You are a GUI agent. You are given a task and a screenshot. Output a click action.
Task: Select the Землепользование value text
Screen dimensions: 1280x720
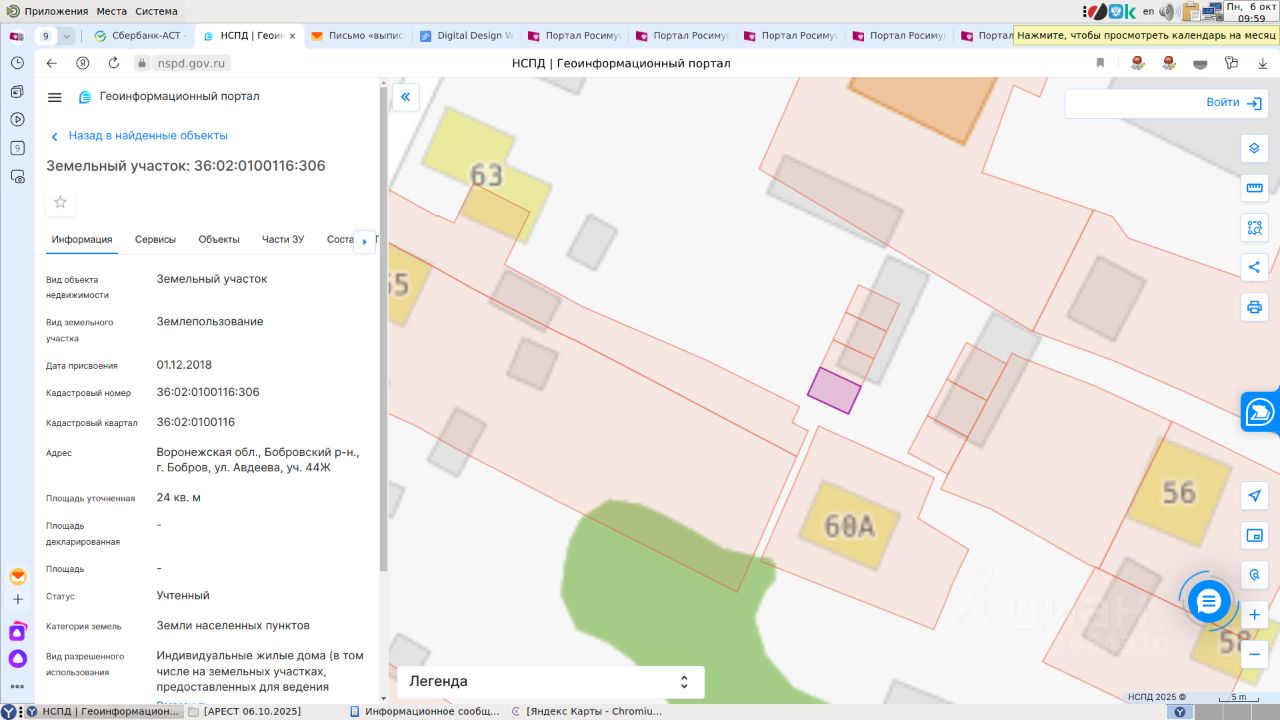coord(210,322)
